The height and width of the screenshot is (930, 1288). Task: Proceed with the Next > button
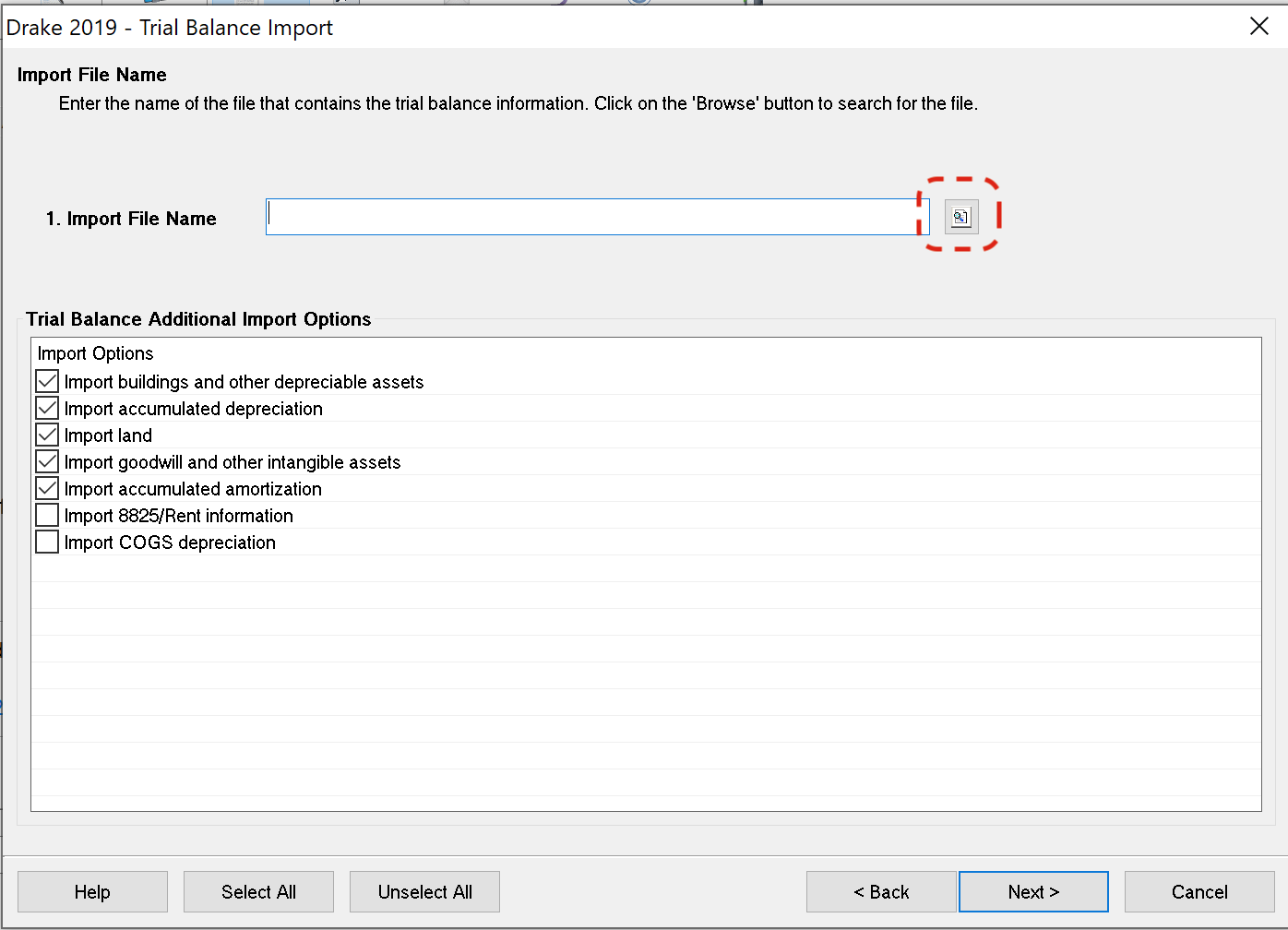(1033, 892)
